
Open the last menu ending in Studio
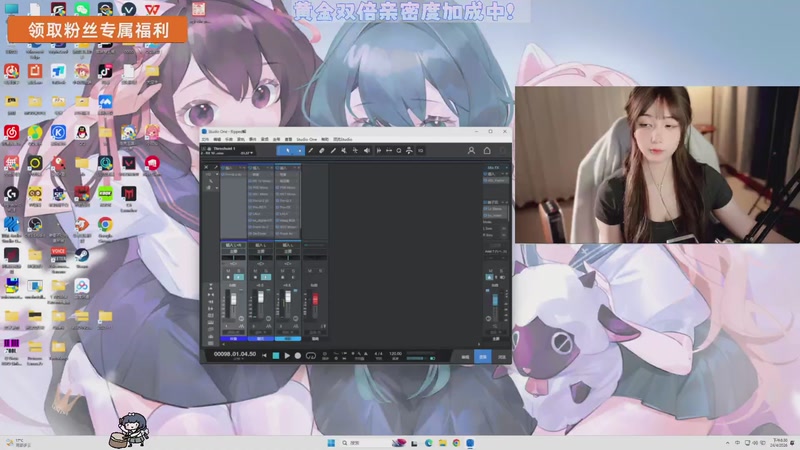[342, 139]
